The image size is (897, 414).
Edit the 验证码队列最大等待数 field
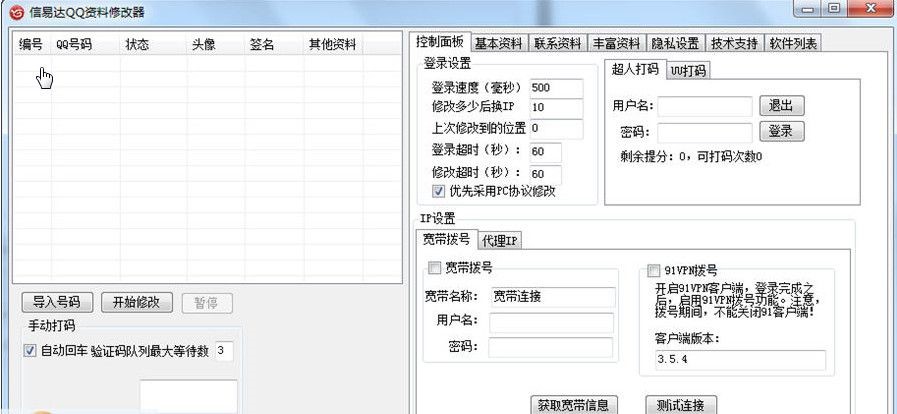[224, 351]
